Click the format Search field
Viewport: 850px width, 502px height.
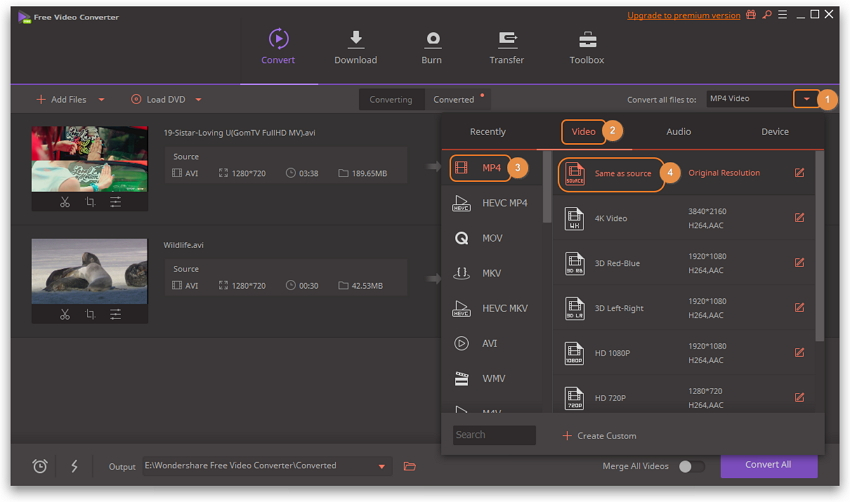[494, 435]
